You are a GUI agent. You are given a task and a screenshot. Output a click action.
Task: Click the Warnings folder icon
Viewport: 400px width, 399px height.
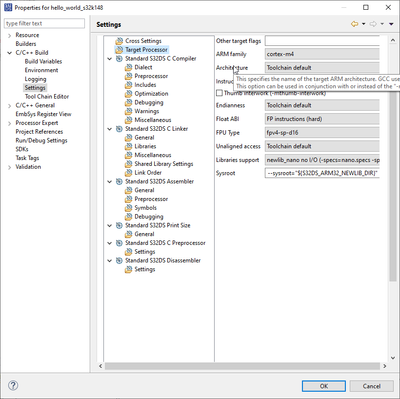click(x=128, y=111)
